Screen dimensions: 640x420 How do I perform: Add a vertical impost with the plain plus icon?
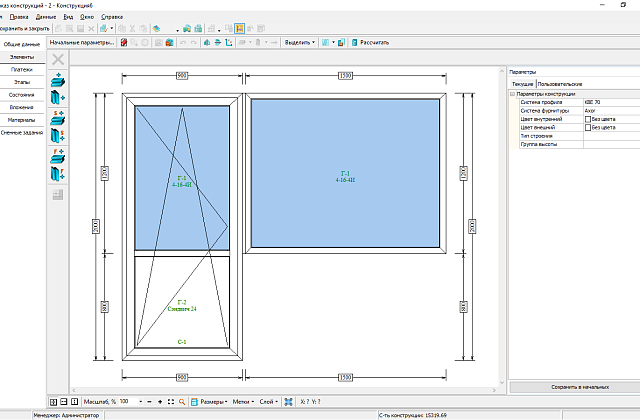tap(58, 98)
